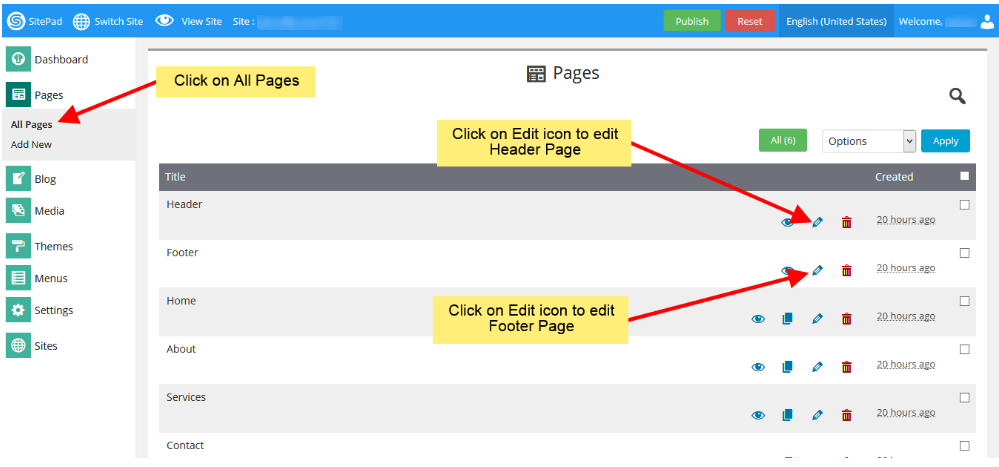This screenshot has width=999, height=467.
Task: Open the English (United States) language selector
Action: click(x=836, y=21)
